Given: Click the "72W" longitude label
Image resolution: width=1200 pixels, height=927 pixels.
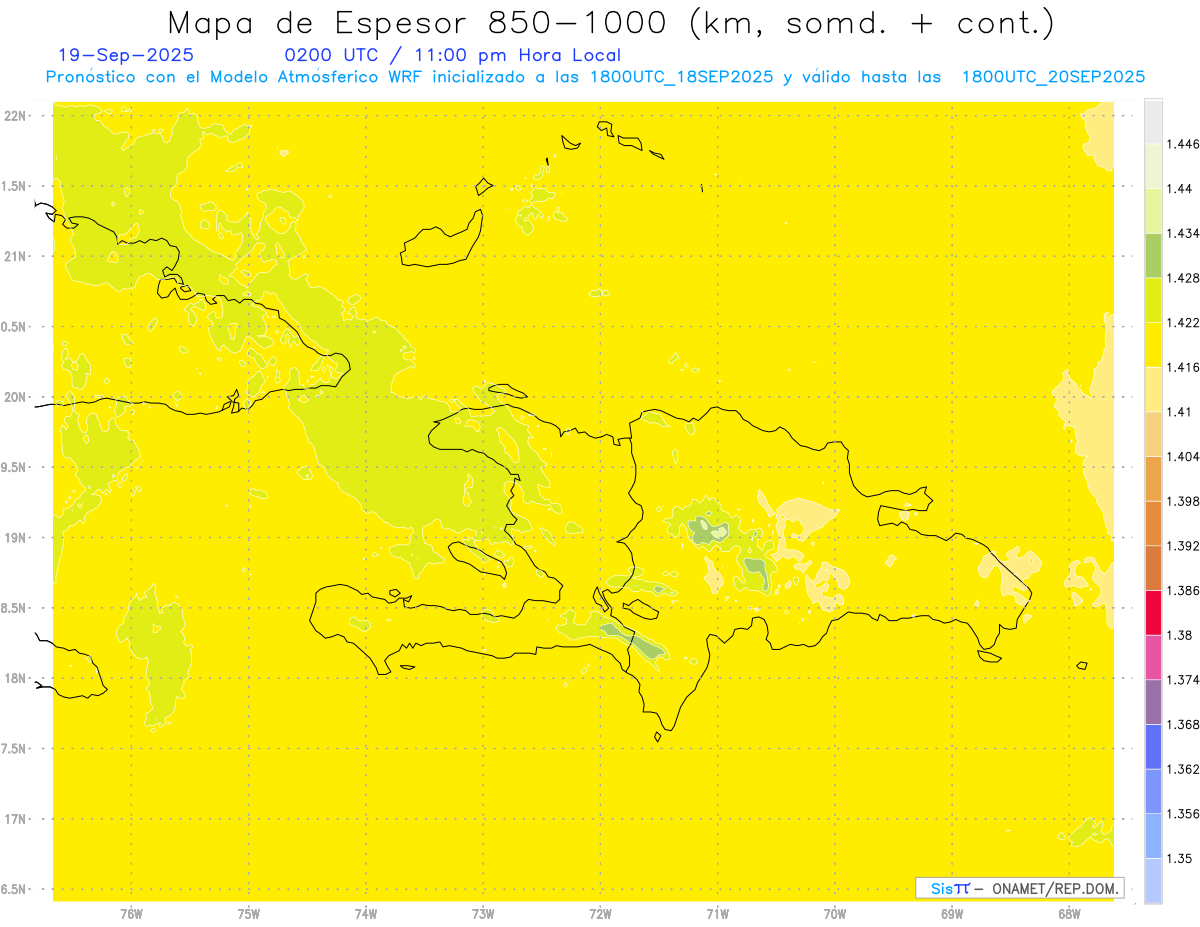Looking at the screenshot, I should [600, 914].
